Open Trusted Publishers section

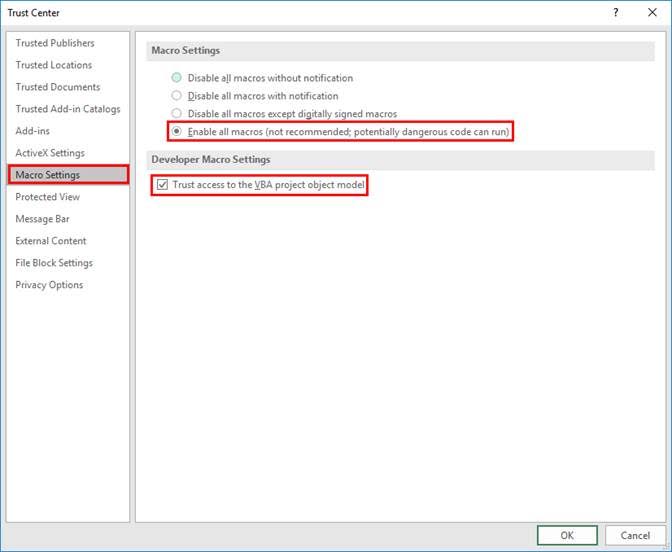click(55, 43)
